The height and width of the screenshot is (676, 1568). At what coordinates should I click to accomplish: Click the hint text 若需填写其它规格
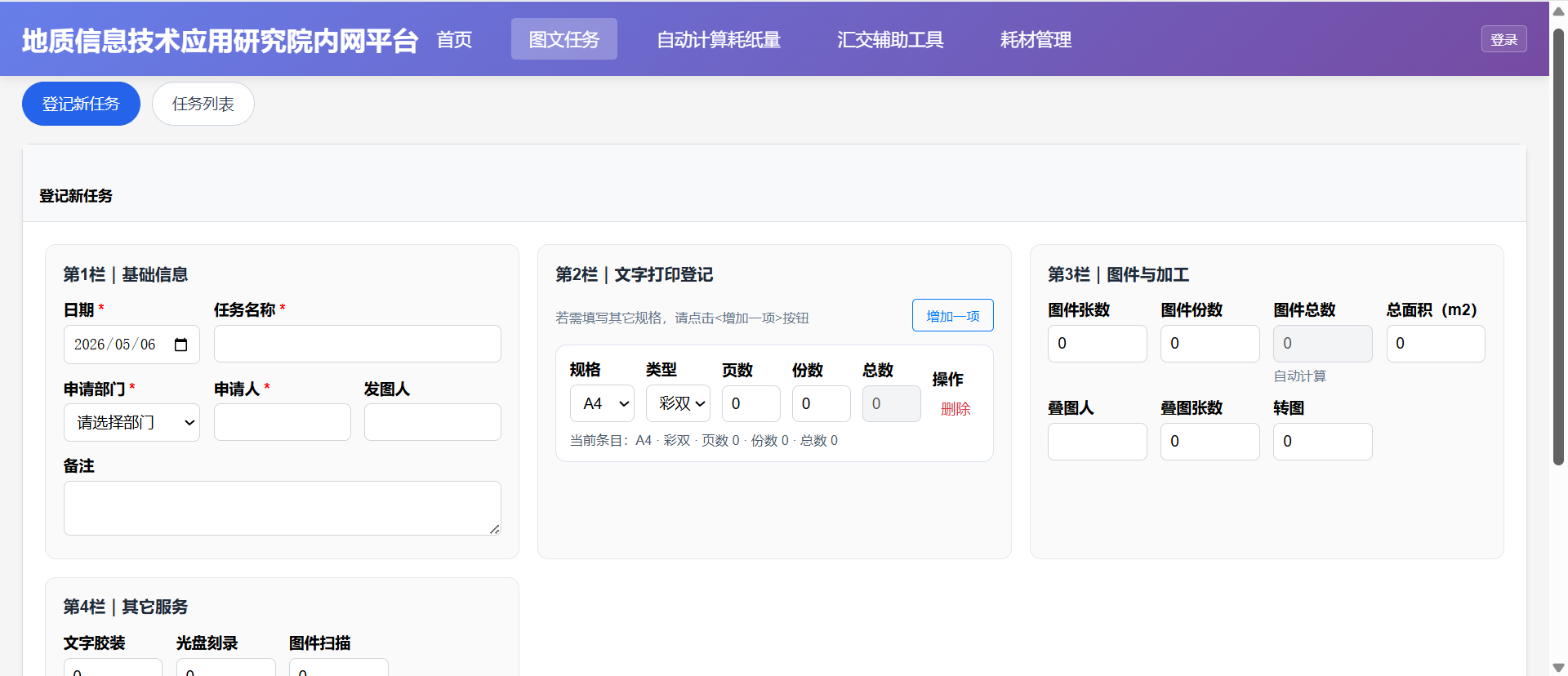click(x=682, y=318)
